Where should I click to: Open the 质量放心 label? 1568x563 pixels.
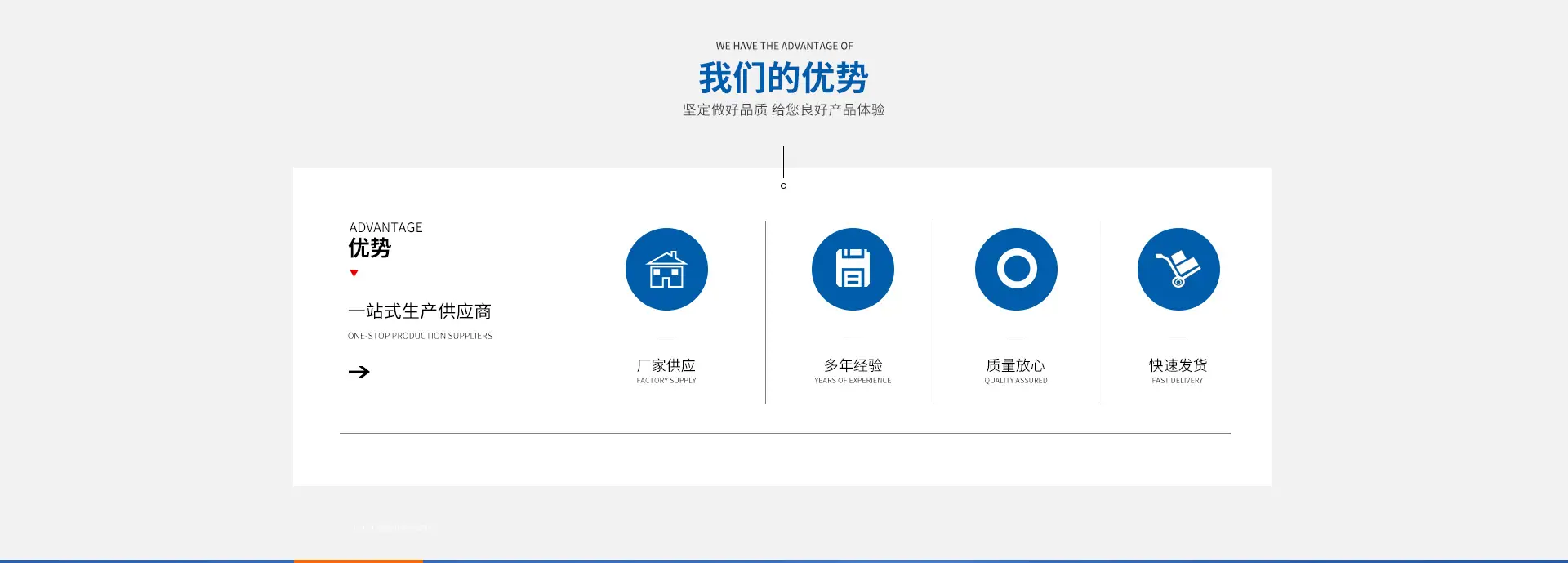point(1015,365)
